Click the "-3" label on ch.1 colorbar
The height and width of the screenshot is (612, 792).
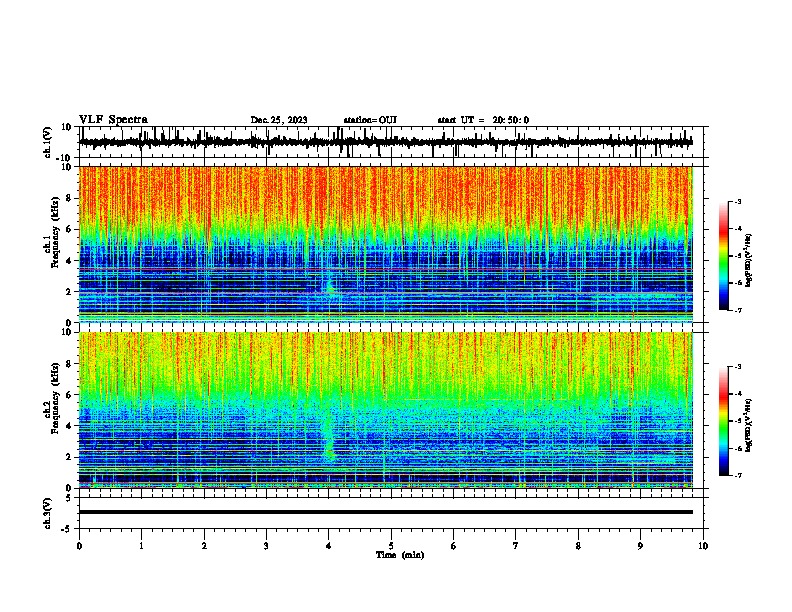737,202
